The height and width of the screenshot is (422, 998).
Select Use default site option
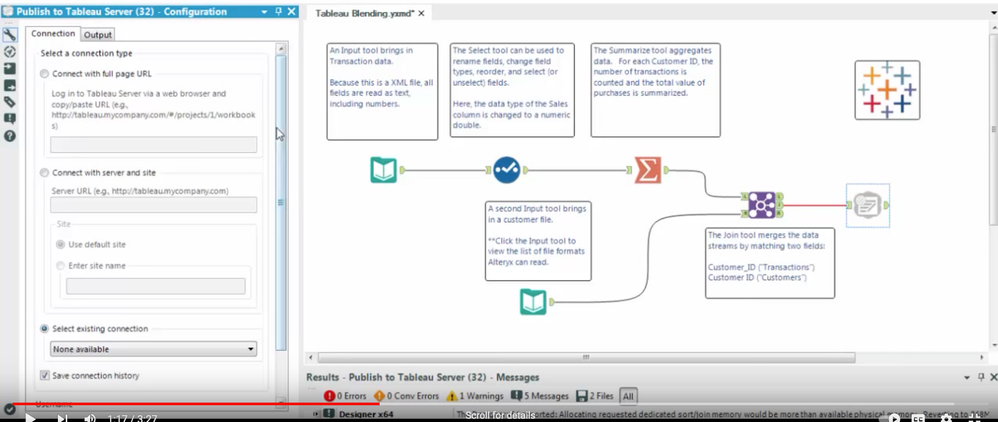tap(60, 244)
